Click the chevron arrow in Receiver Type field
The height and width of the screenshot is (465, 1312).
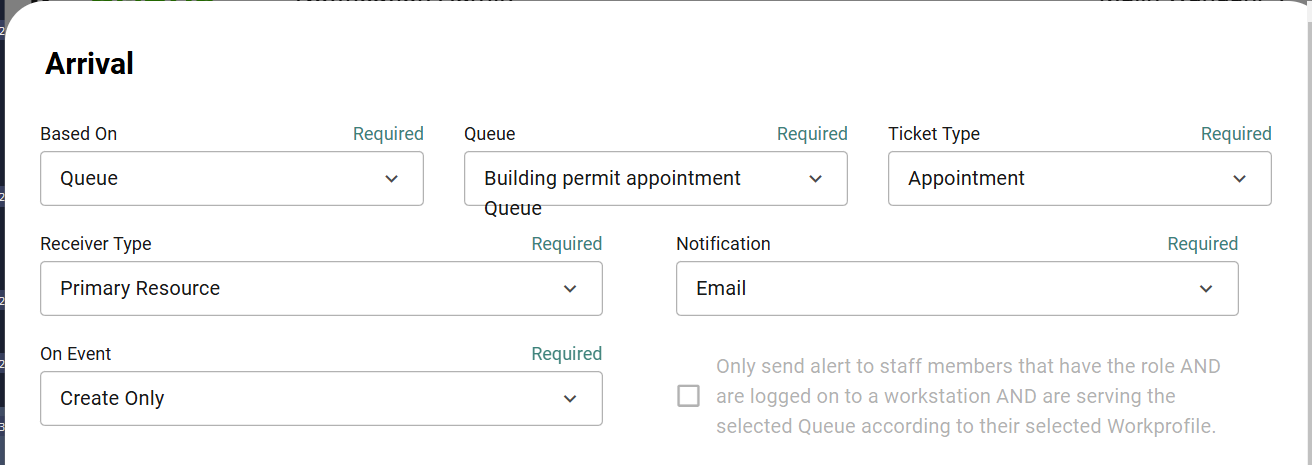pos(570,289)
